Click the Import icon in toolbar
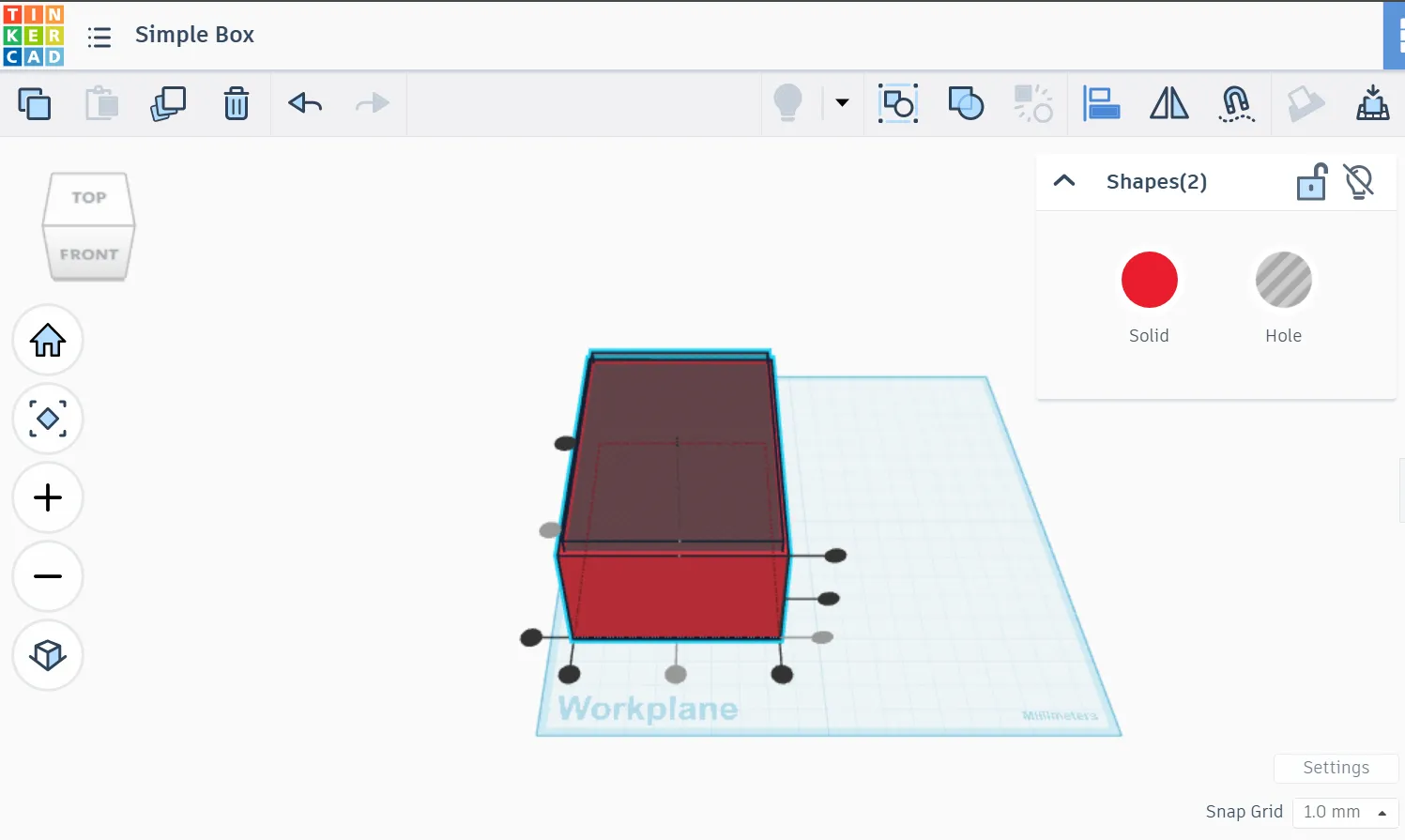This screenshot has width=1405, height=840. (1372, 103)
